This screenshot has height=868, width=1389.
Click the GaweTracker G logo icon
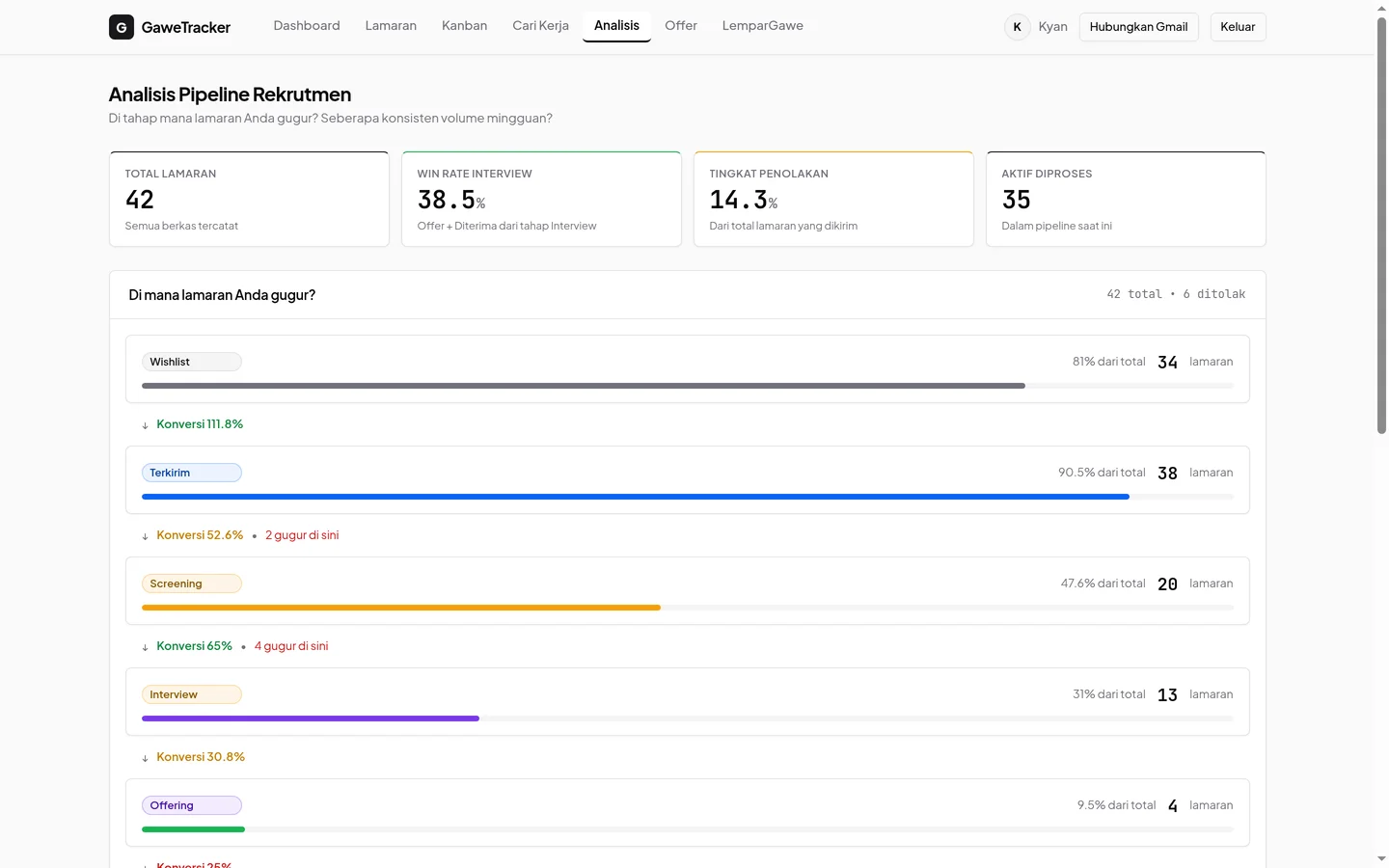tap(122, 27)
